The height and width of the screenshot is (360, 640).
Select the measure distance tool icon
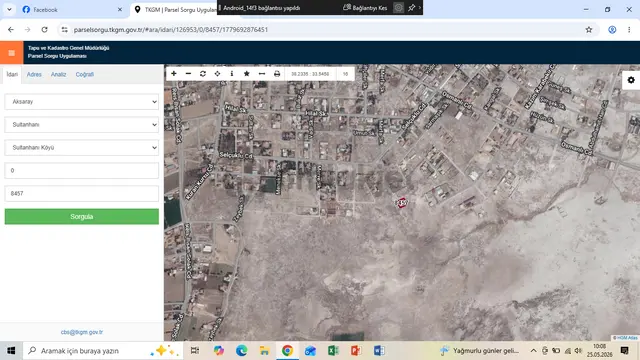[262, 74]
